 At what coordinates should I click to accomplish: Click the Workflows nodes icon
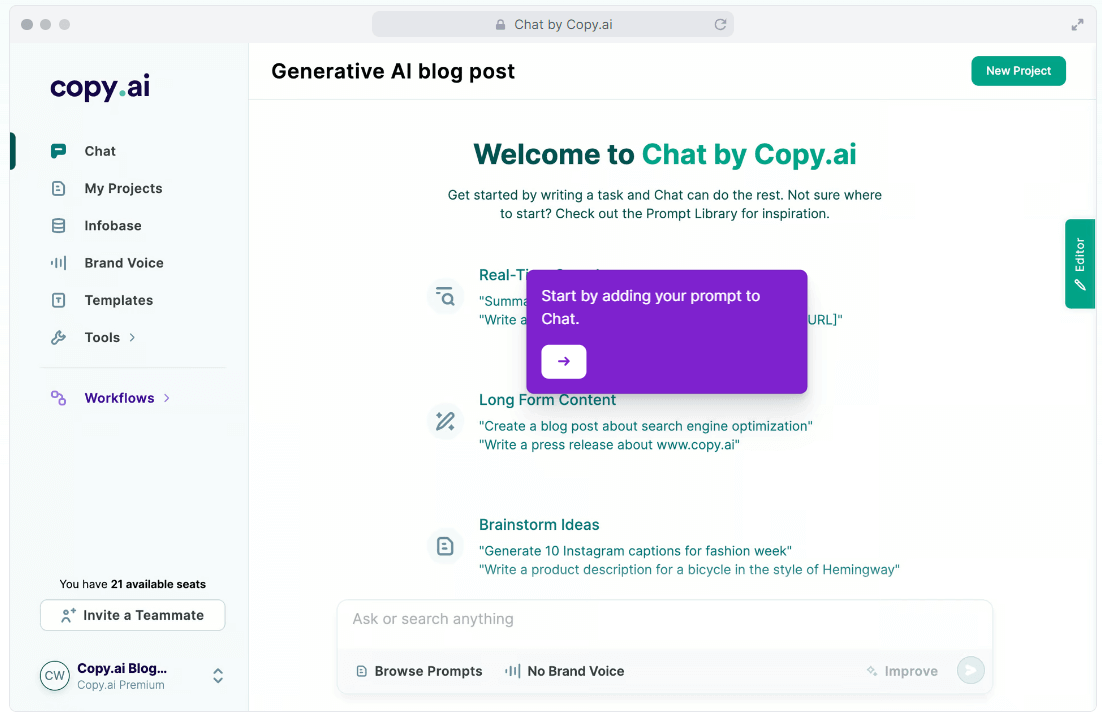(59, 398)
